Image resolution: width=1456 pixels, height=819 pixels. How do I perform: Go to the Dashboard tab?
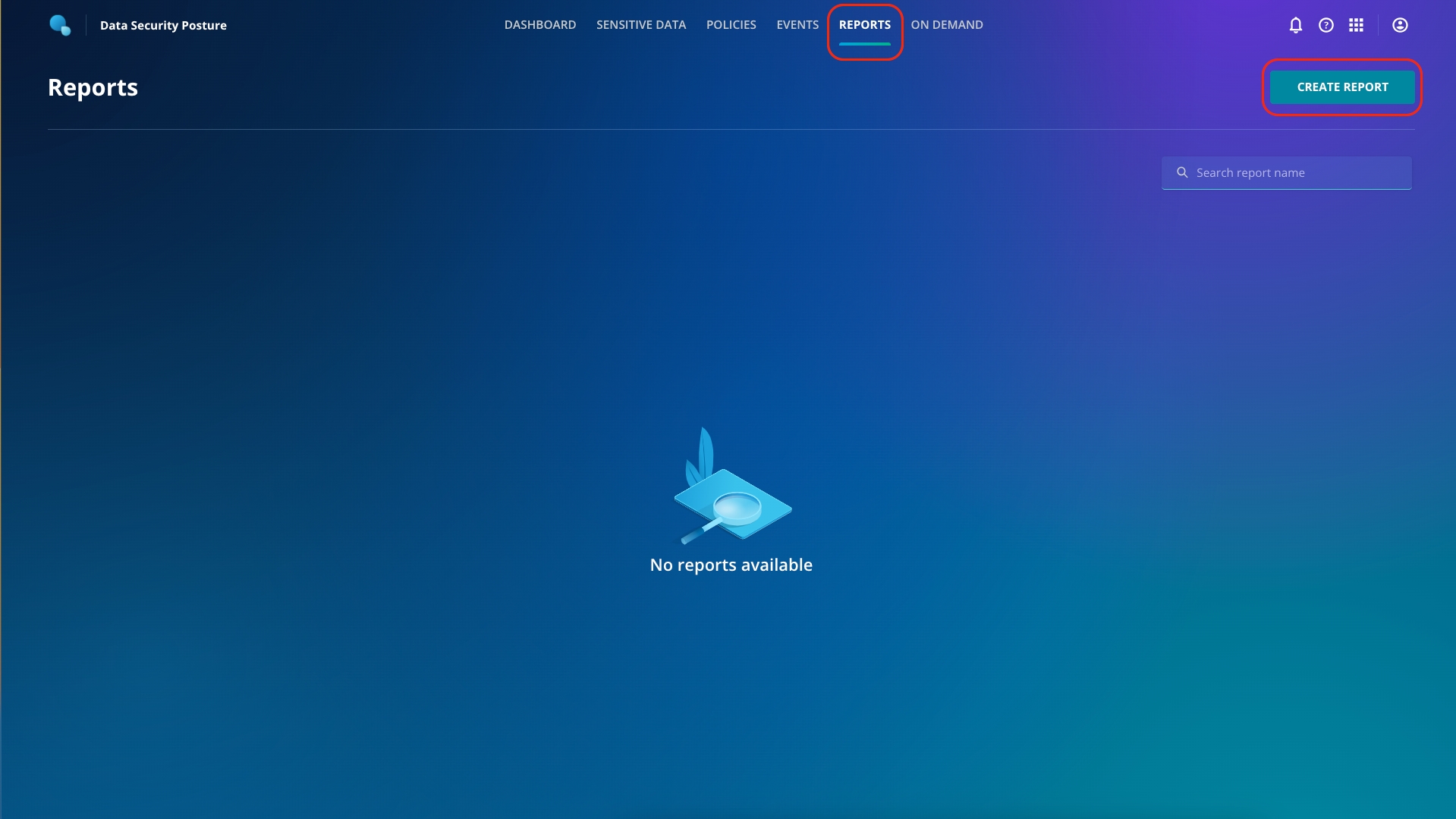click(x=539, y=25)
